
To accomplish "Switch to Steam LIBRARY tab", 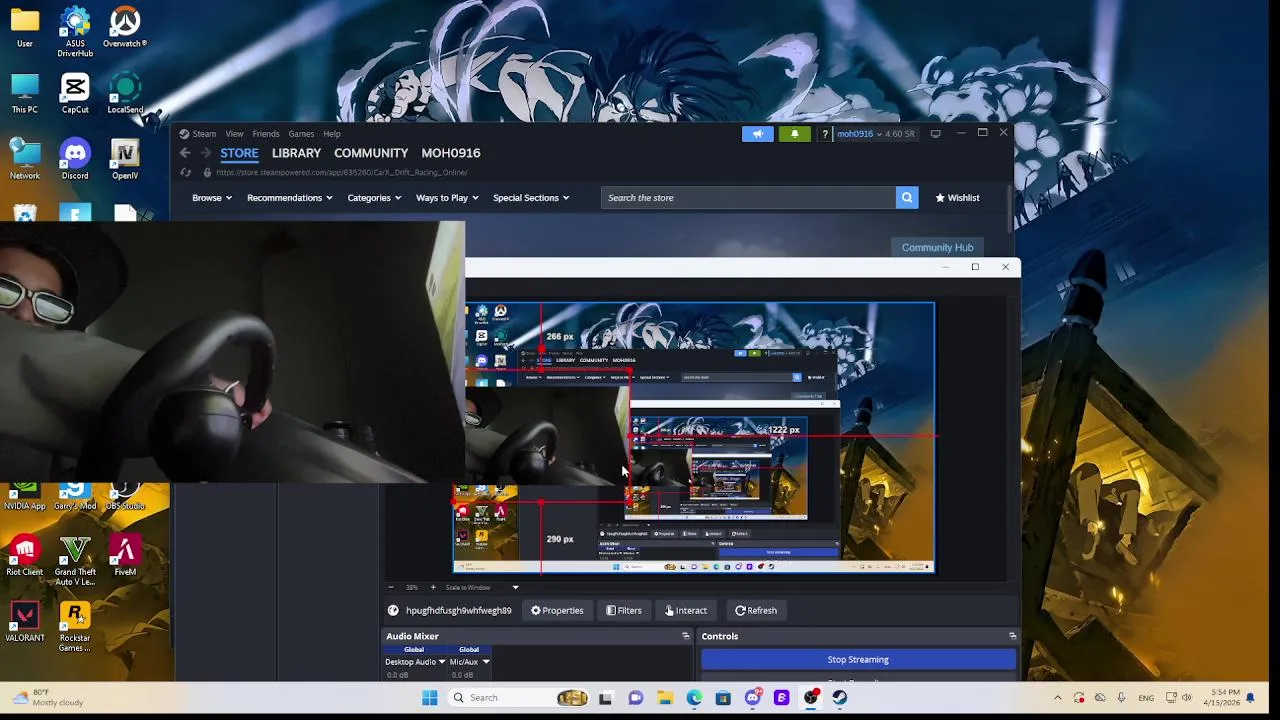I will click(x=296, y=153).
